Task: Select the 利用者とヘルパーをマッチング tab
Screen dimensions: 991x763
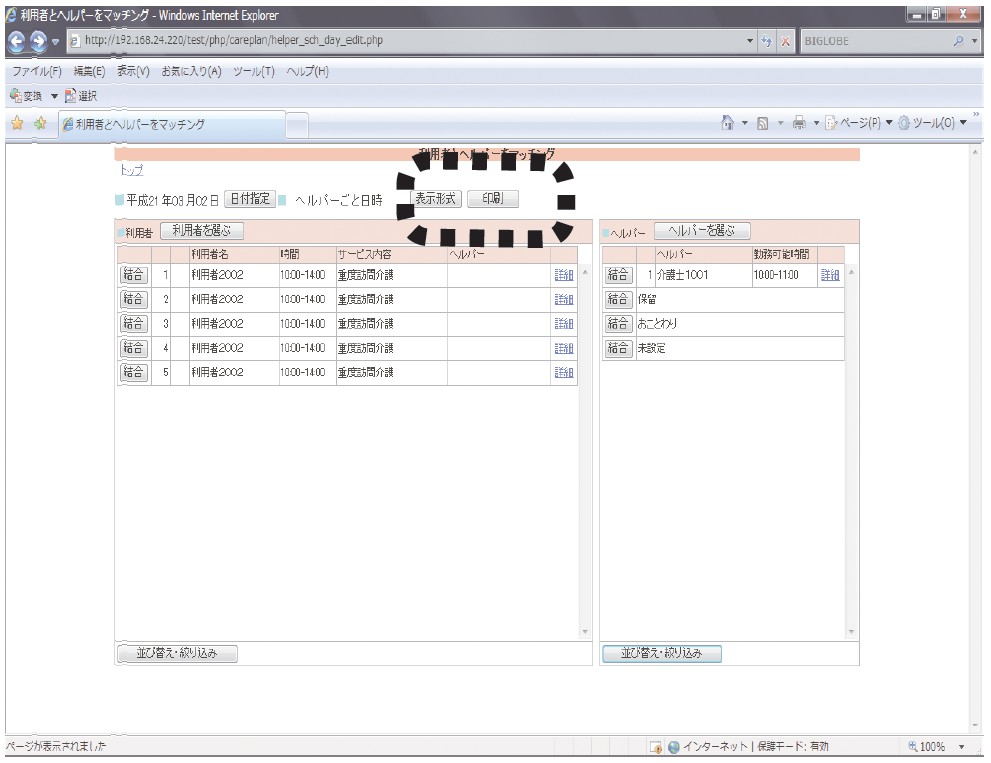Action: click(x=172, y=125)
